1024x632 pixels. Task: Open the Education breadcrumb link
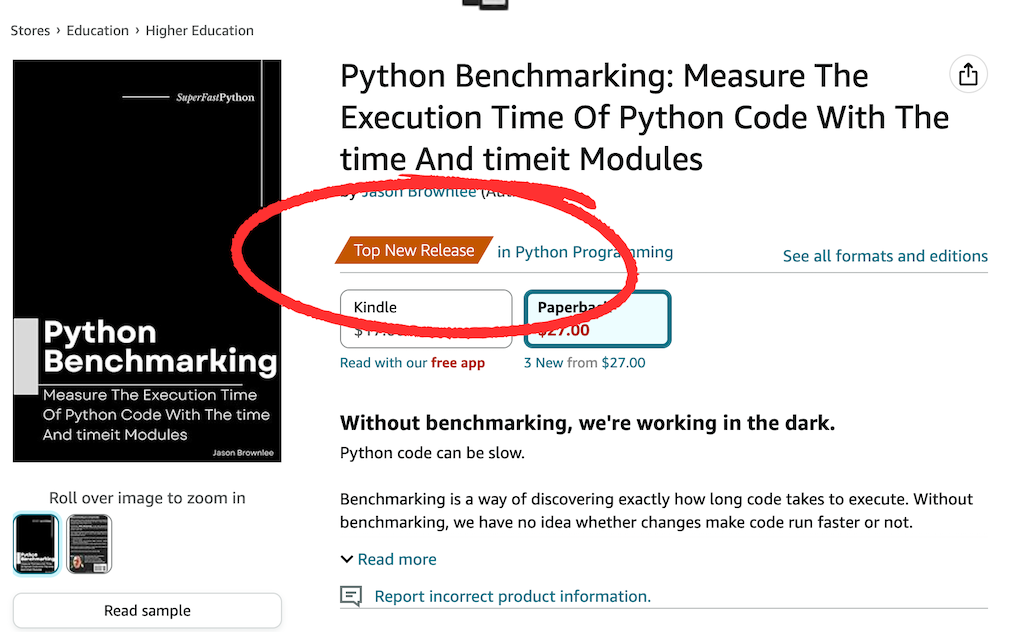click(97, 30)
